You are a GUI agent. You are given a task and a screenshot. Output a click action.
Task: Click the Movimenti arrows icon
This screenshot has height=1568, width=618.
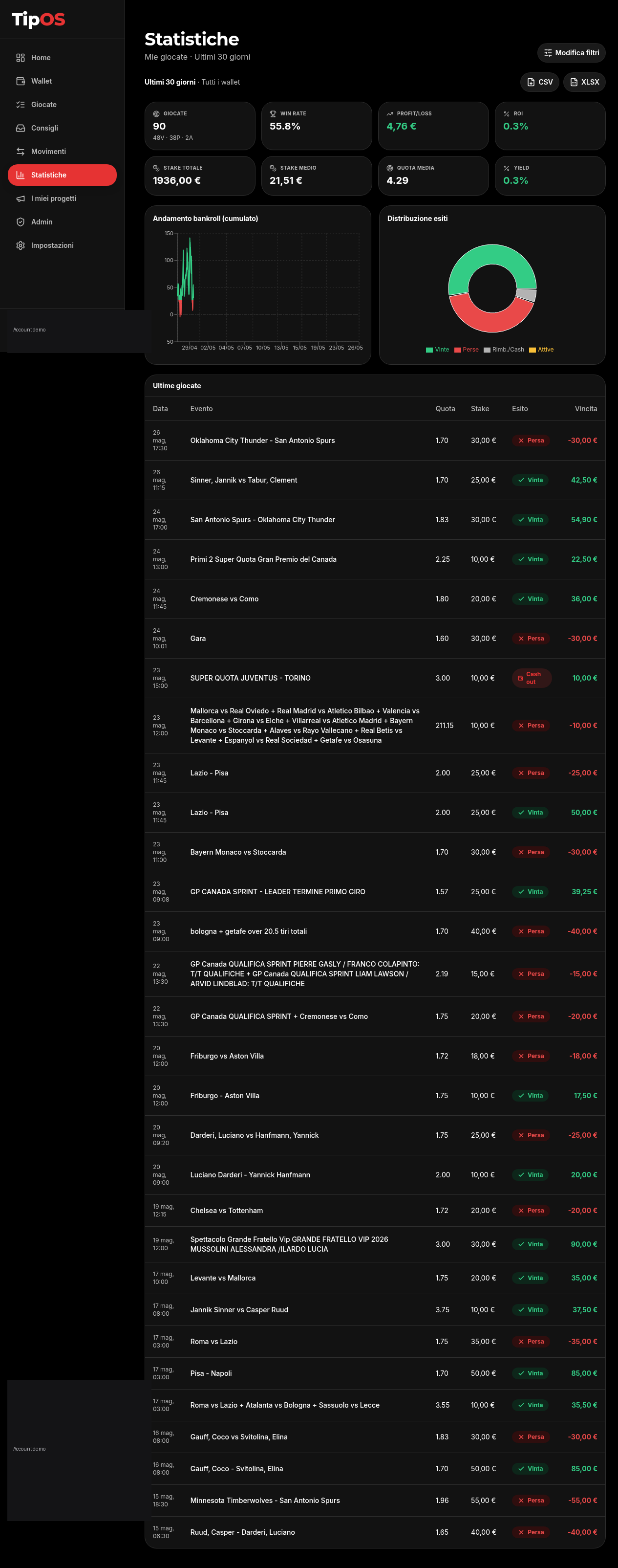point(20,152)
